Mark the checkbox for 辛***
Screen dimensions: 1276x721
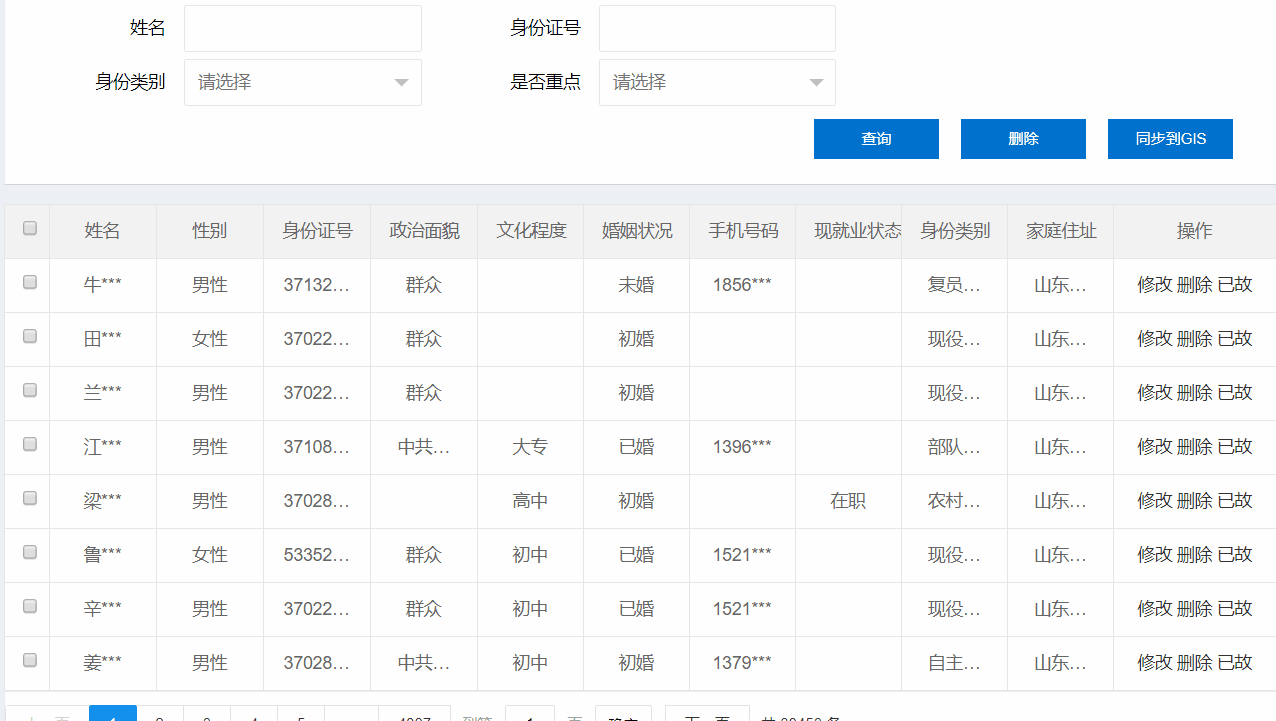point(30,607)
